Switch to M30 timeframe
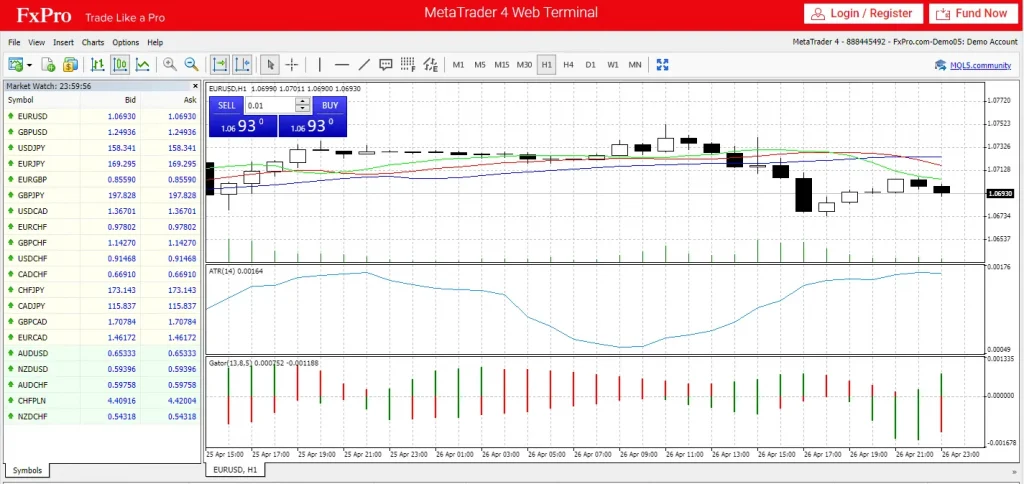The image size is (1024, 484). (x=524, y=65)
